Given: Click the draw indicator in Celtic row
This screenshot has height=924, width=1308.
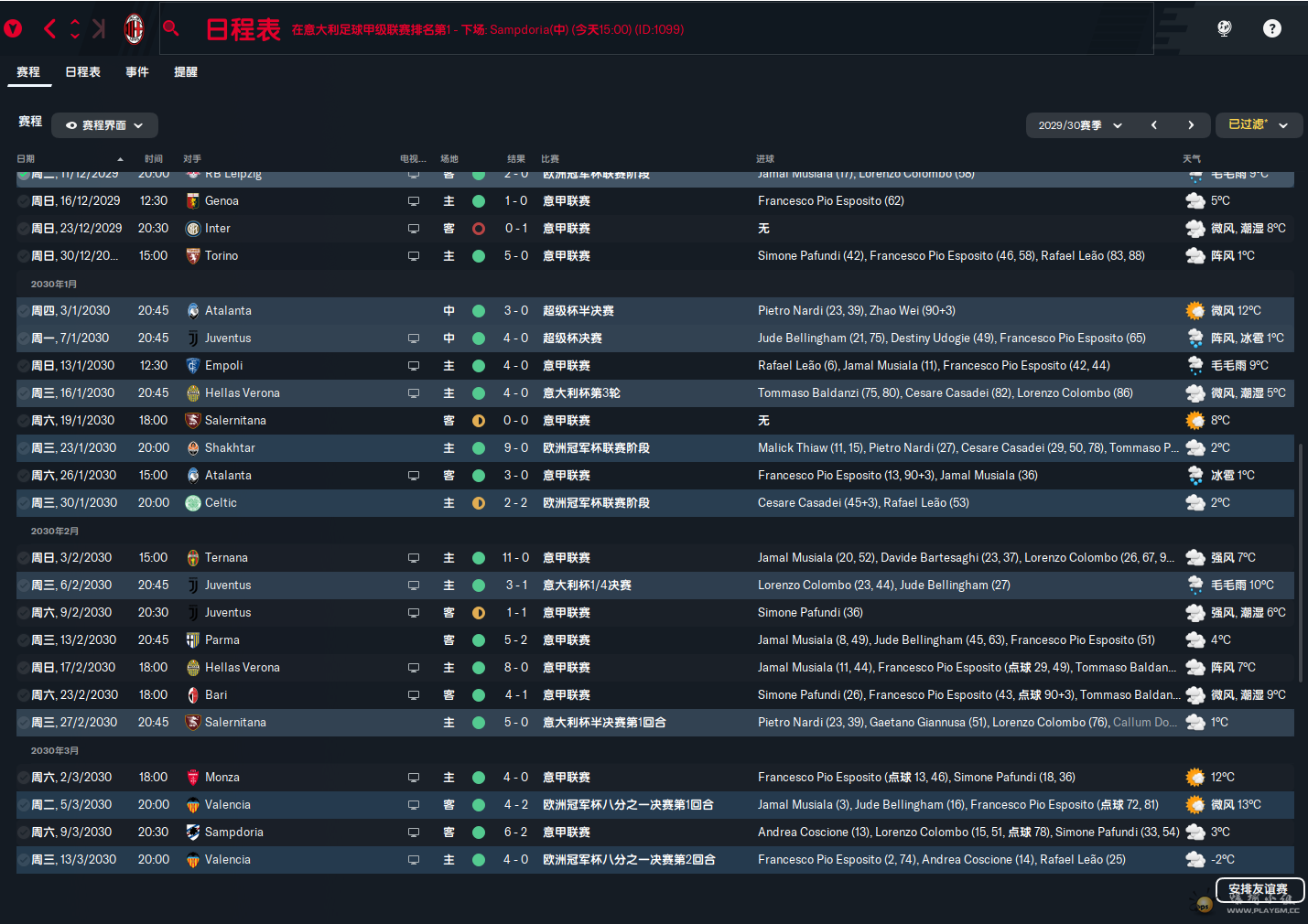Looking at the screenshot, I should (479, 503).
